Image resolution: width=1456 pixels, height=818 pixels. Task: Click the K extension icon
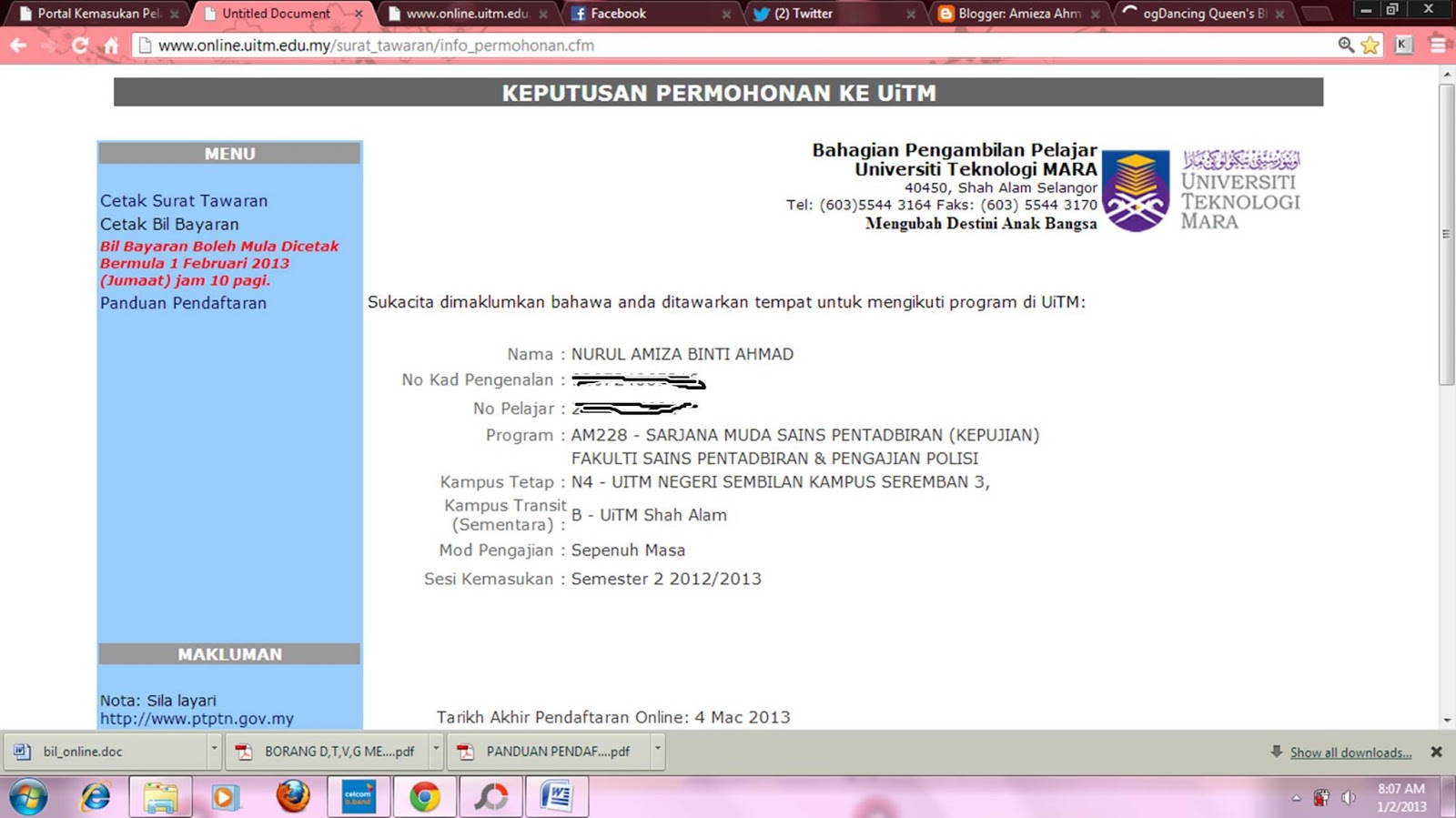click(1403, 45)
